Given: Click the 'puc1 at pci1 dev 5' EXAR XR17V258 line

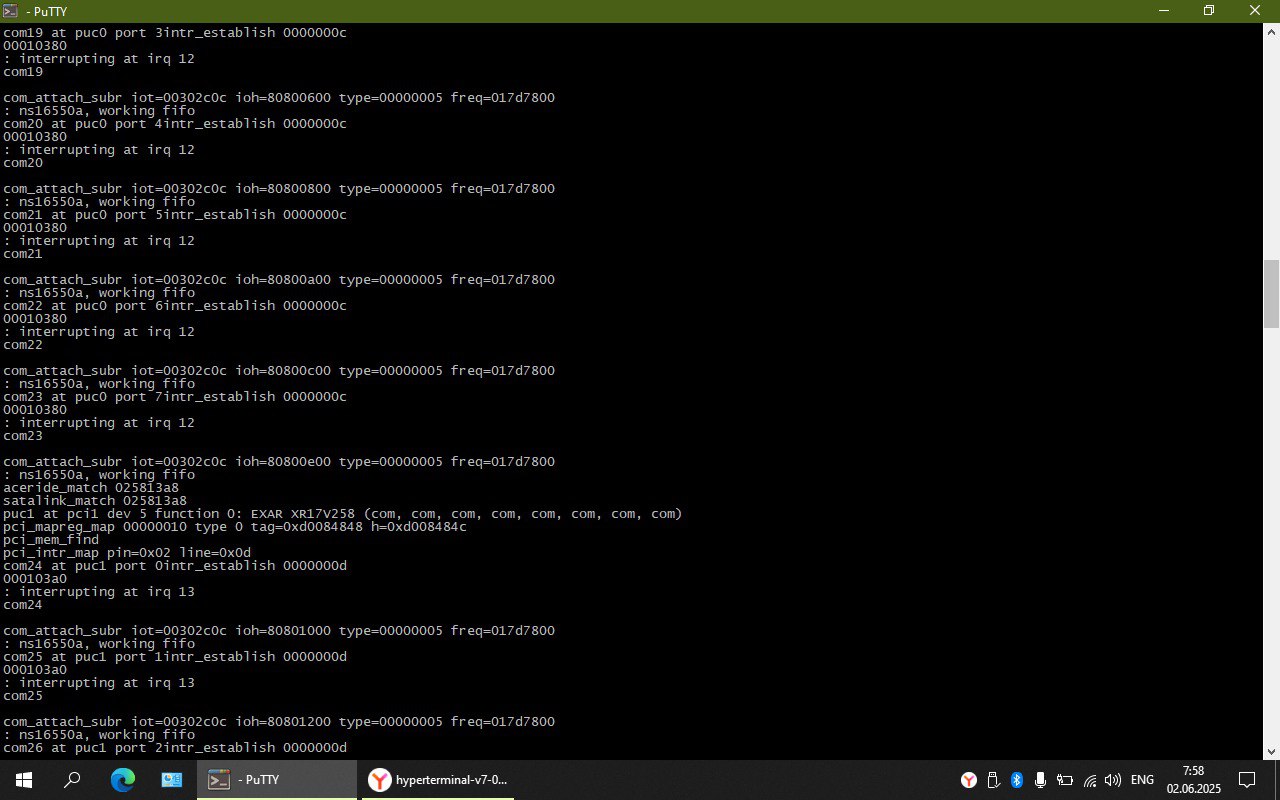Looking at the screenshot, I should coord(343,514).
